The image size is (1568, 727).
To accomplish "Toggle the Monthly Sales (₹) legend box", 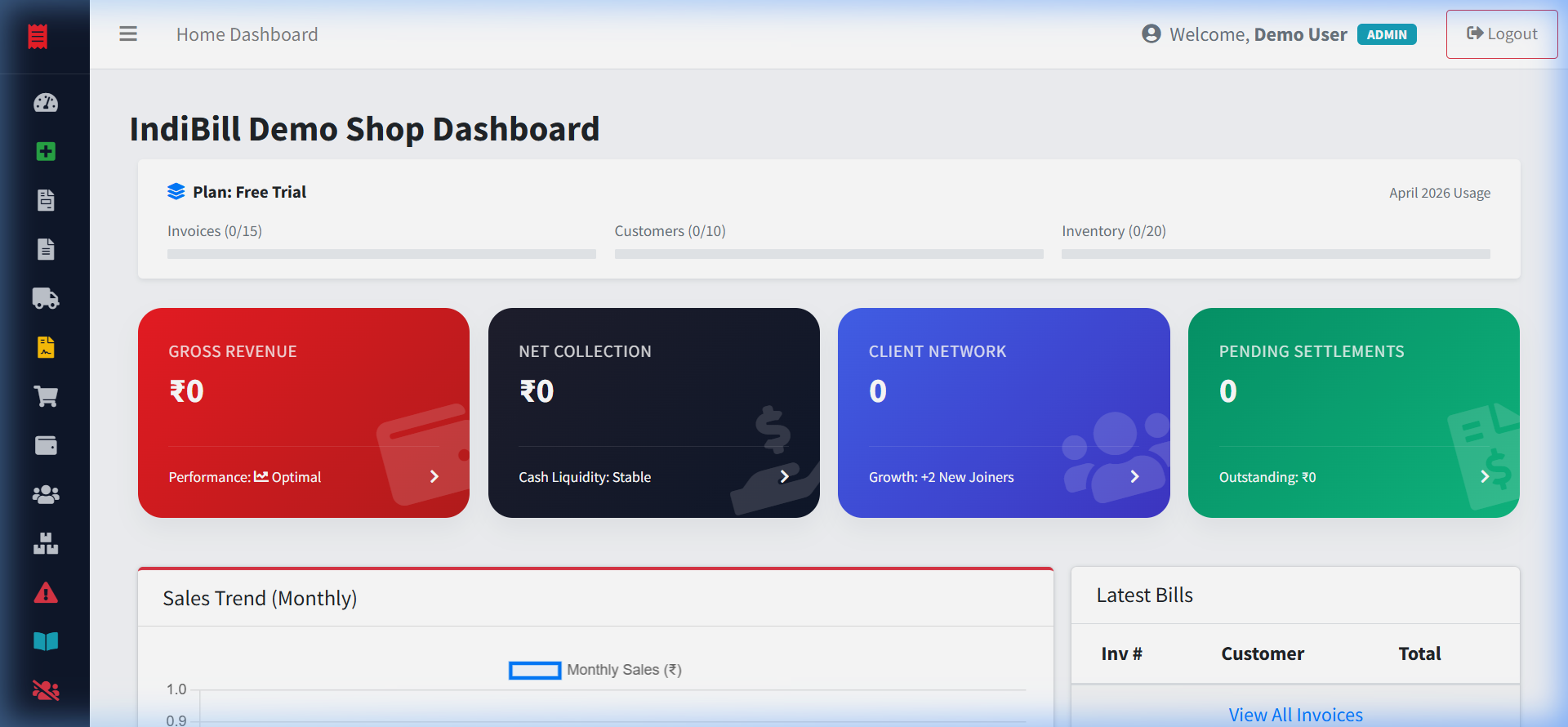I will pyautogui.click(x=535, y=671).
